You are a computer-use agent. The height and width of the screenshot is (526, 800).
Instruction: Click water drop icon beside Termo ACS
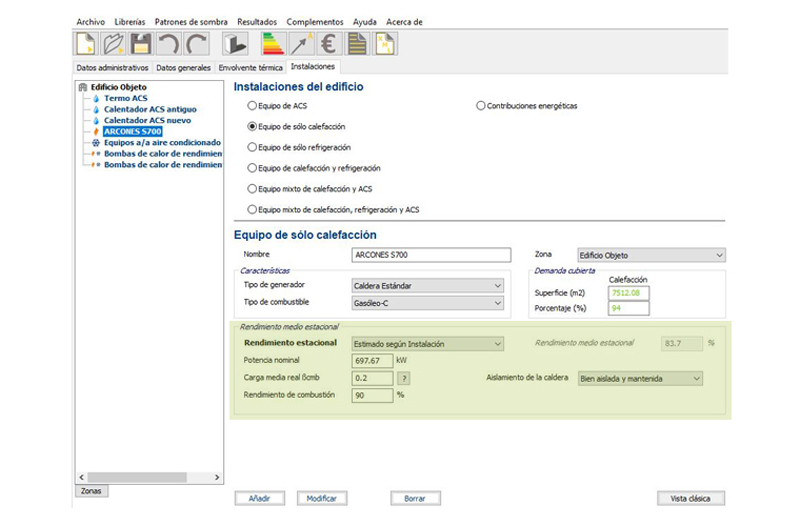(96, 98)
